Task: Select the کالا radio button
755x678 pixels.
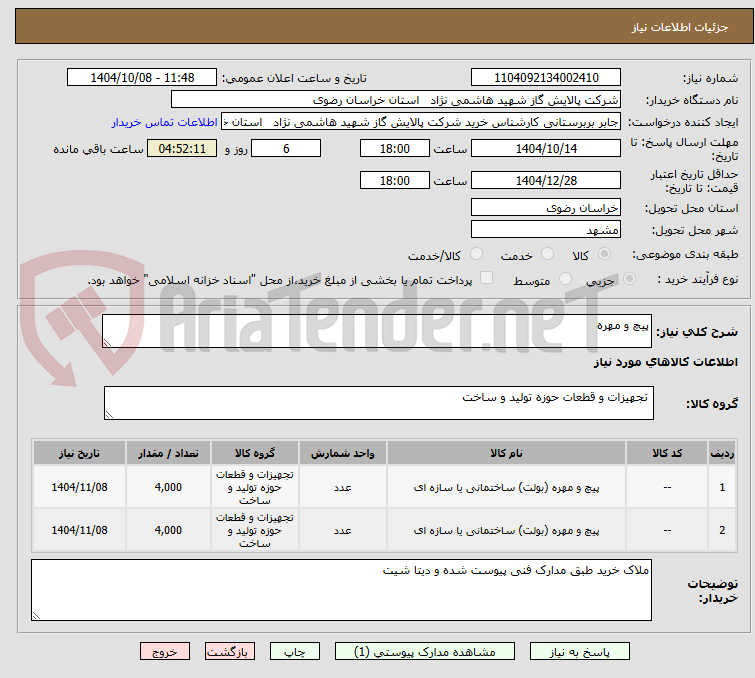Action: point(604,254)
